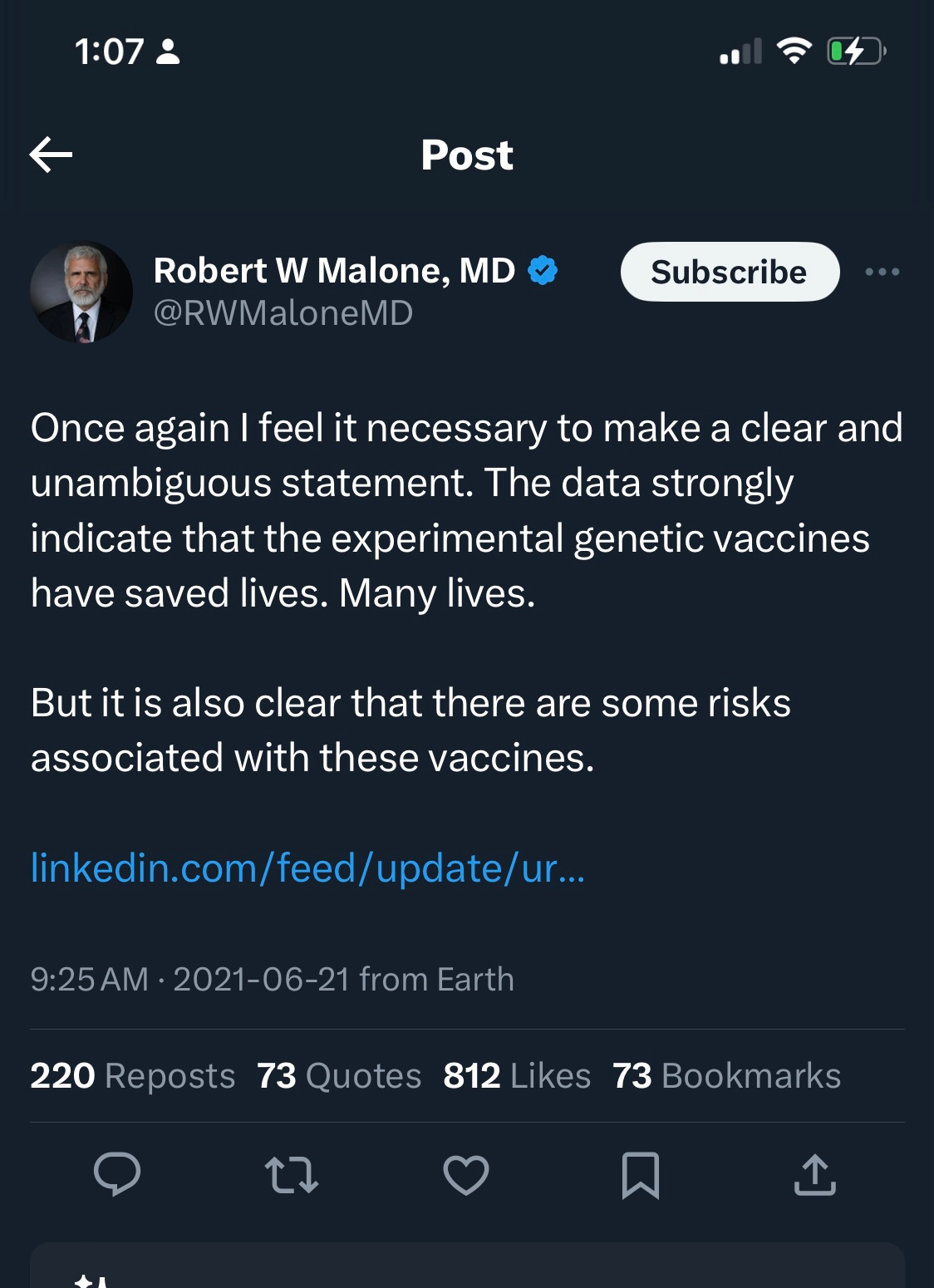Tap the Wi-Fi status icon

[x=794, y=52]
